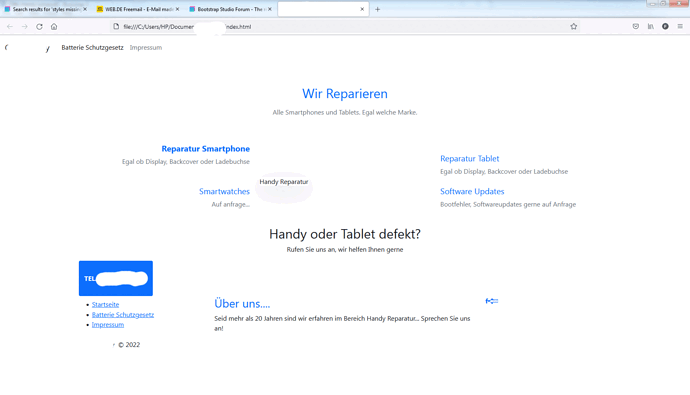Open 'Batterie Schutzgesetz' in navbar
690x395 pixels.
(x=92, y=48)
